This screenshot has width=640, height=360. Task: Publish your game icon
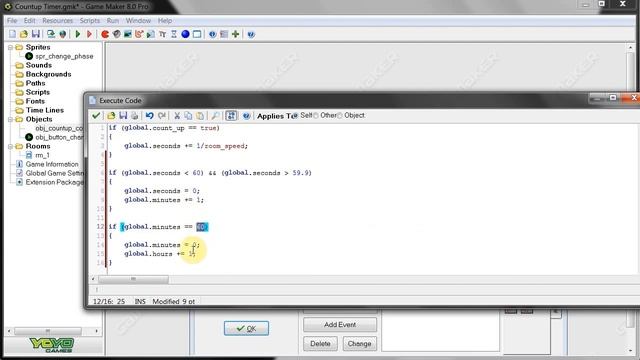coord(62,34)
